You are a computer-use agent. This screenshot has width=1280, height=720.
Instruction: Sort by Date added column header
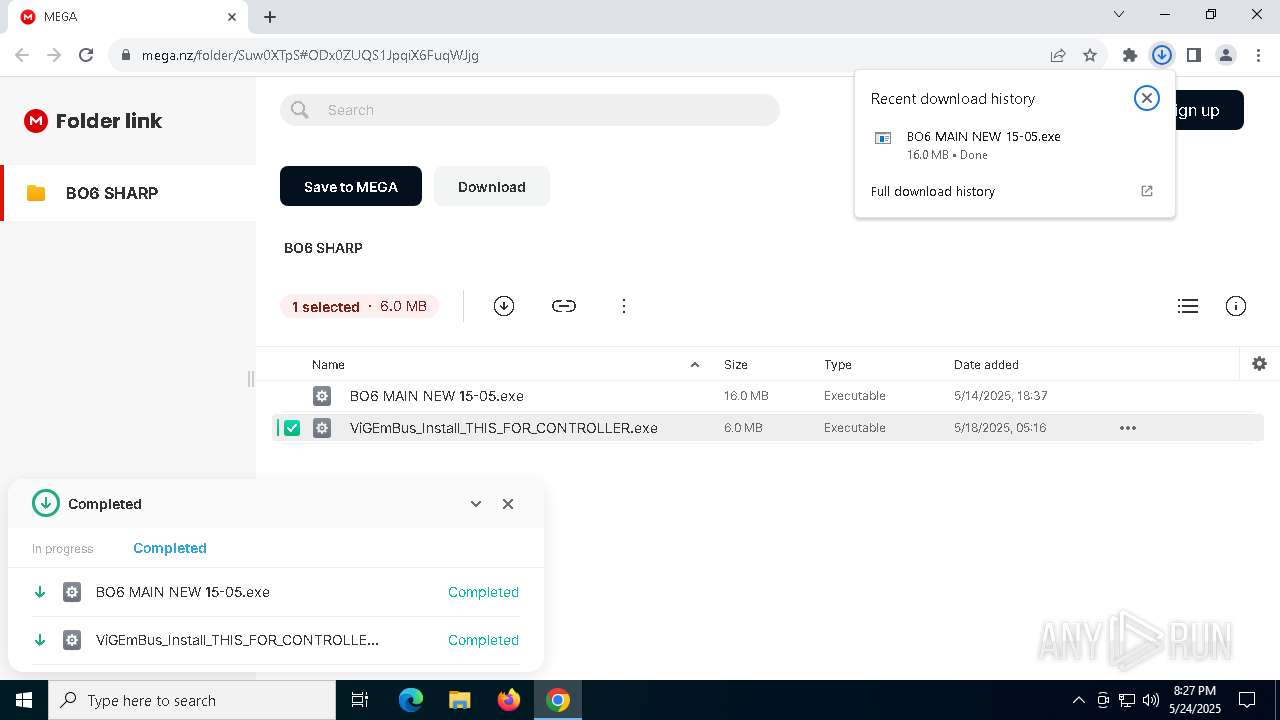[x=986, y=365]
